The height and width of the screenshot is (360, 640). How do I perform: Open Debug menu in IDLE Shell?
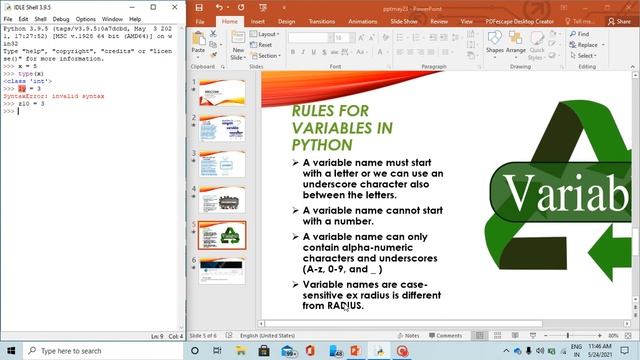pos(60,19)
